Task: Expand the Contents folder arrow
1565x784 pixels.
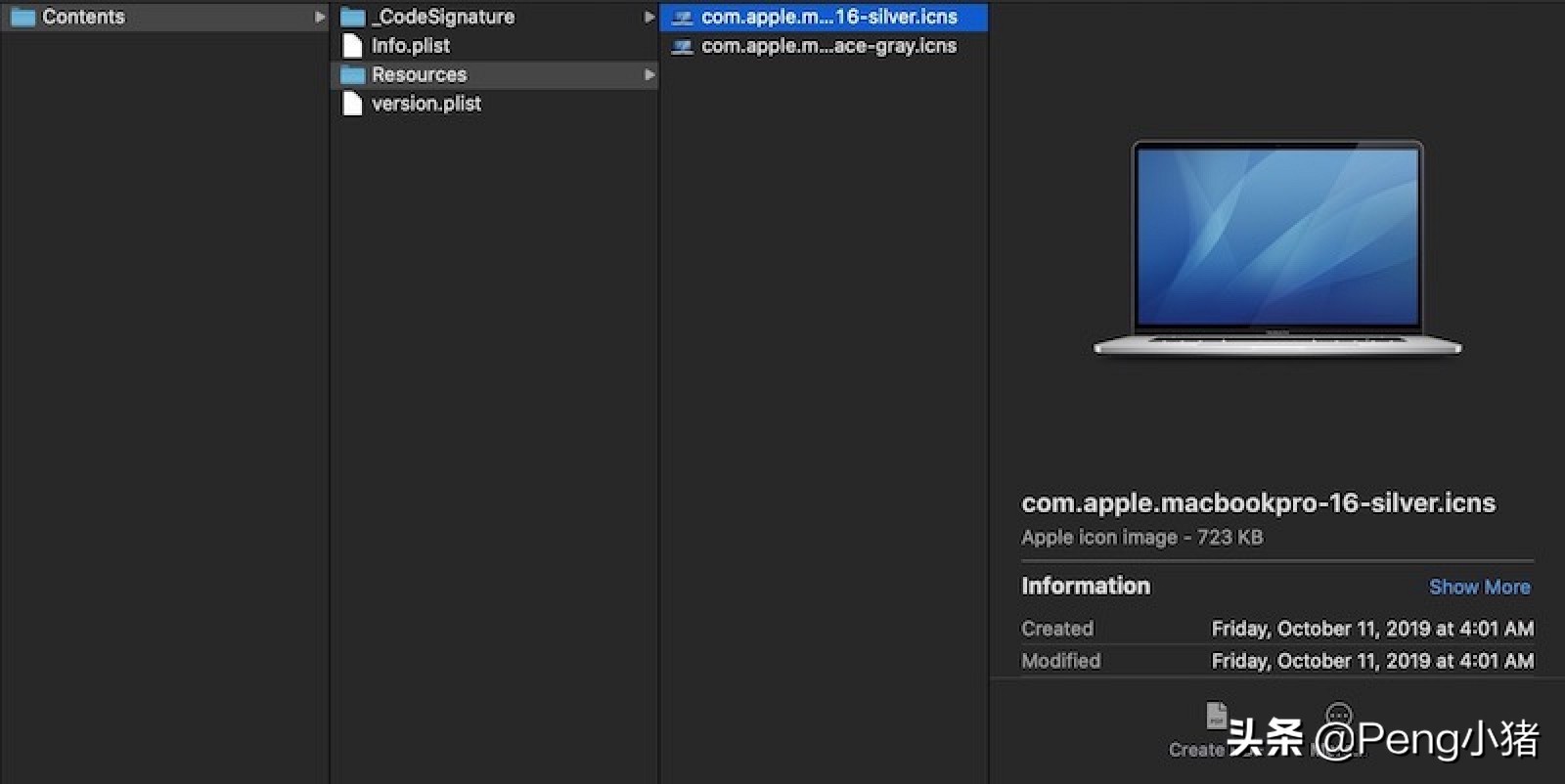Action: 319,17
